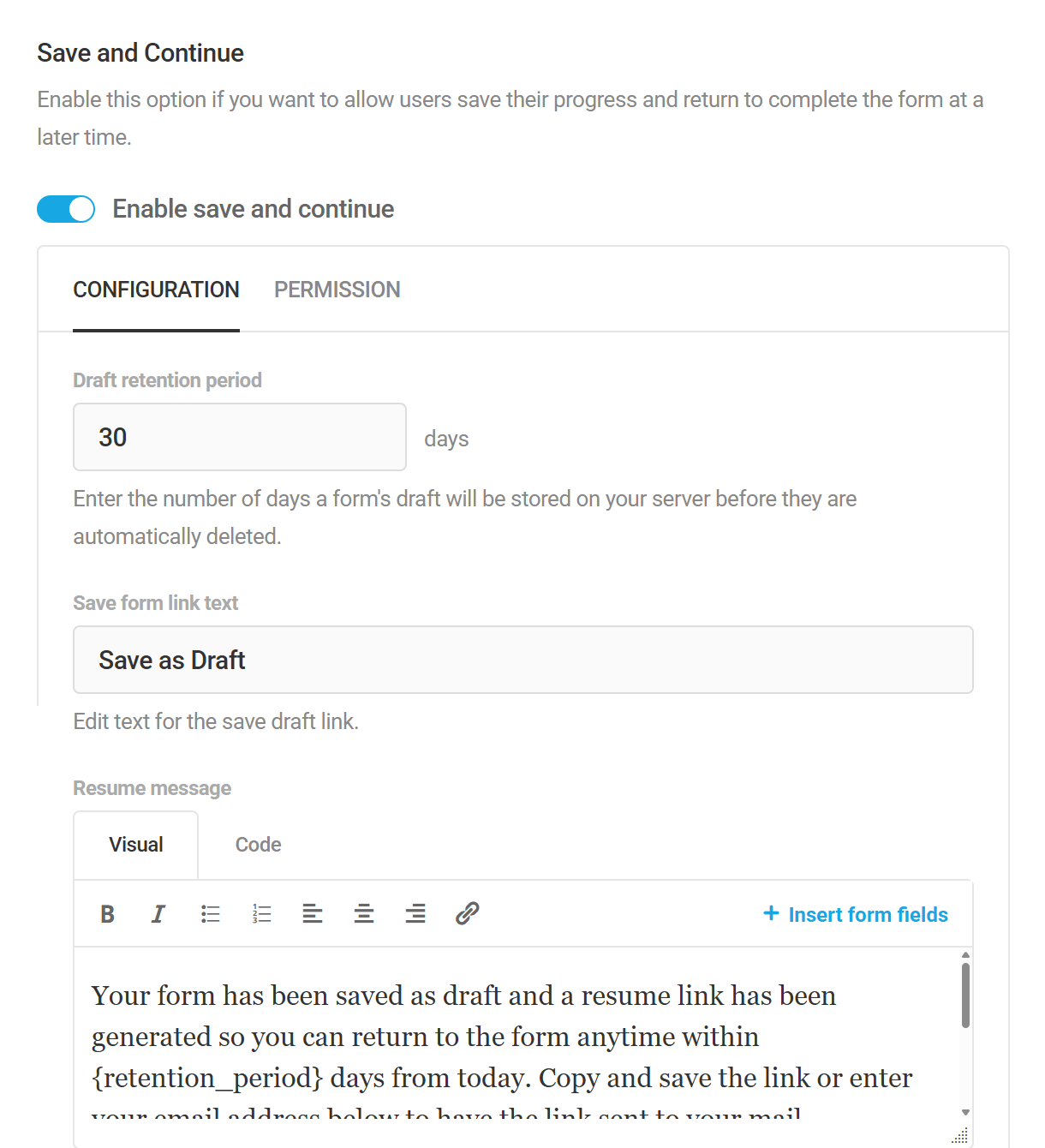Align text left in editor

coord(313,914)
